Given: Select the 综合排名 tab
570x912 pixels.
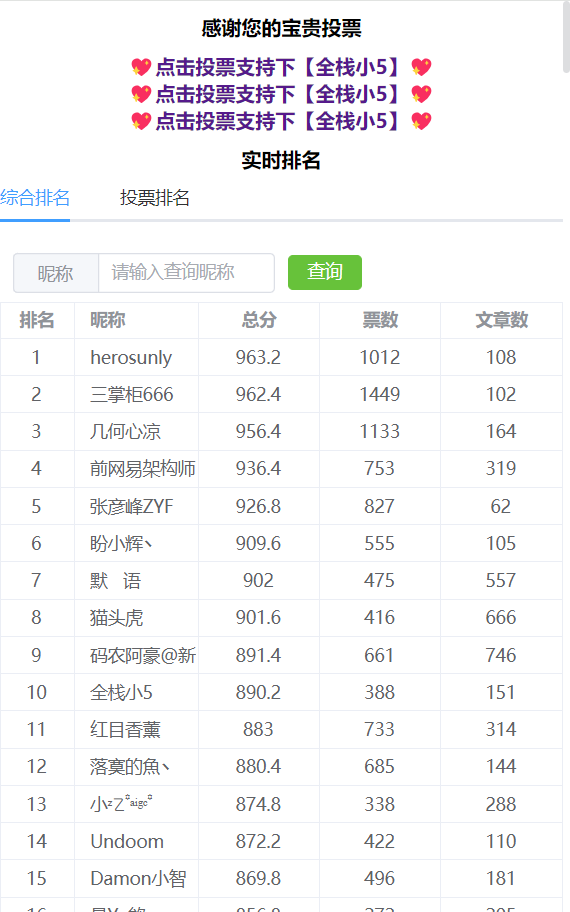Looking at the screenshot, I should [35, 198].
